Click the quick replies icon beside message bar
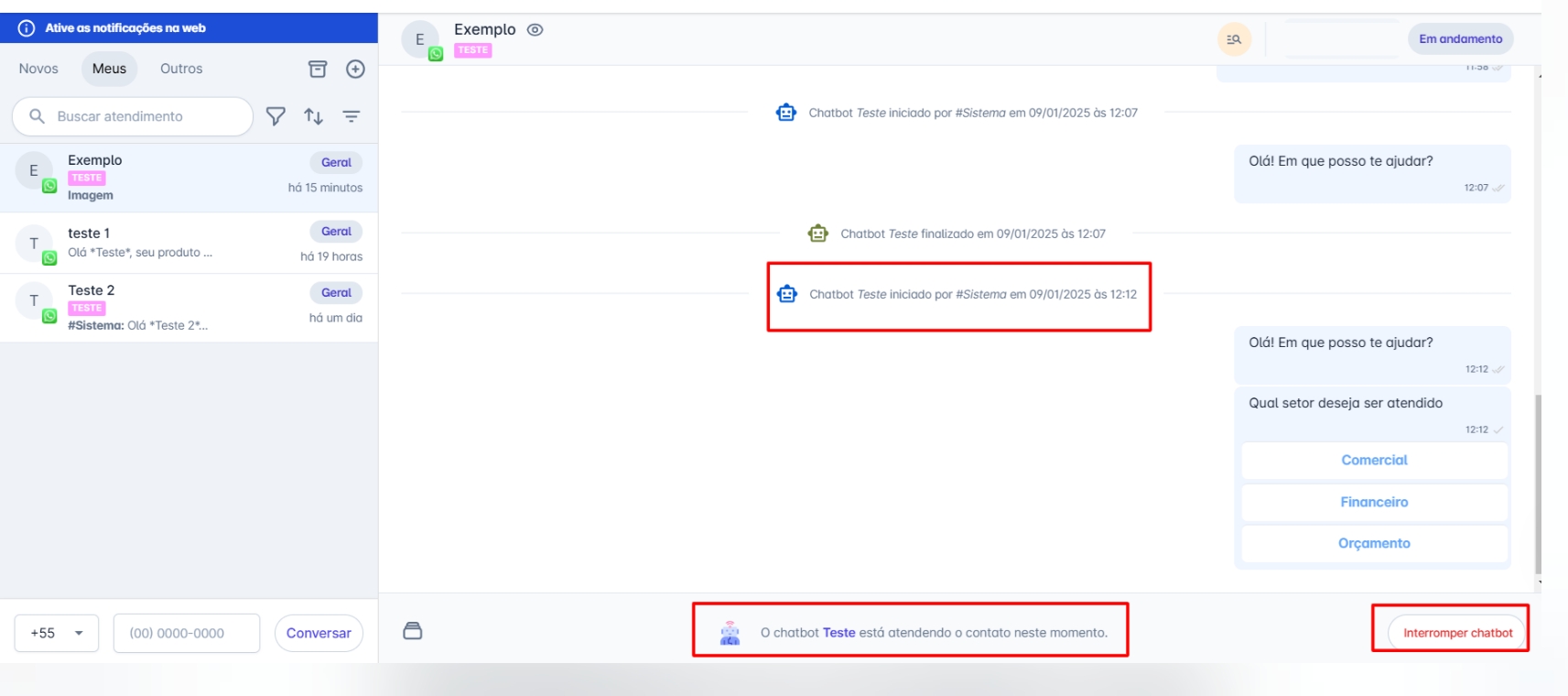This screenshot has height=696, width=1568. coord(413,631)
